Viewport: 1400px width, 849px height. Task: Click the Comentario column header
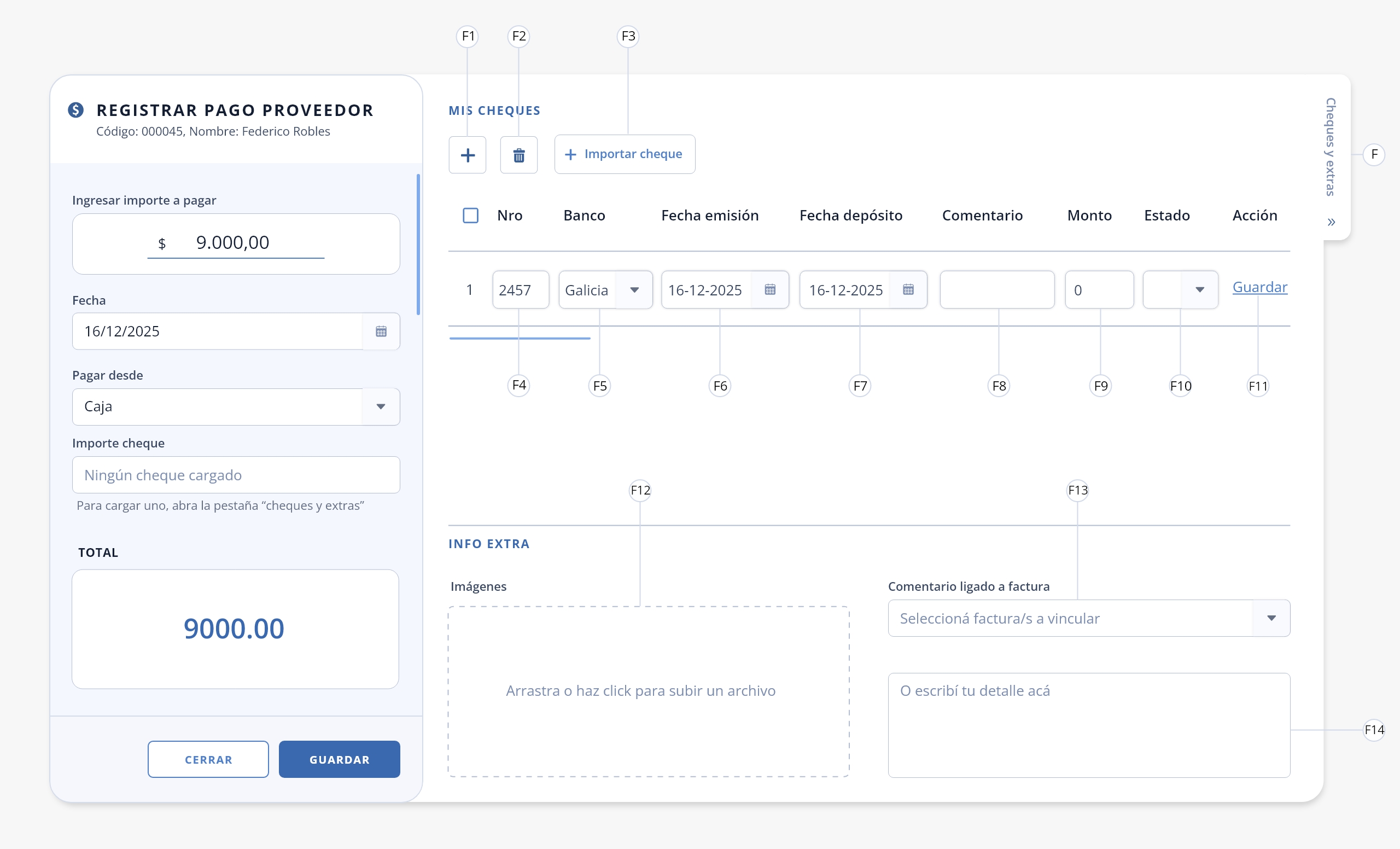(982, 216)
